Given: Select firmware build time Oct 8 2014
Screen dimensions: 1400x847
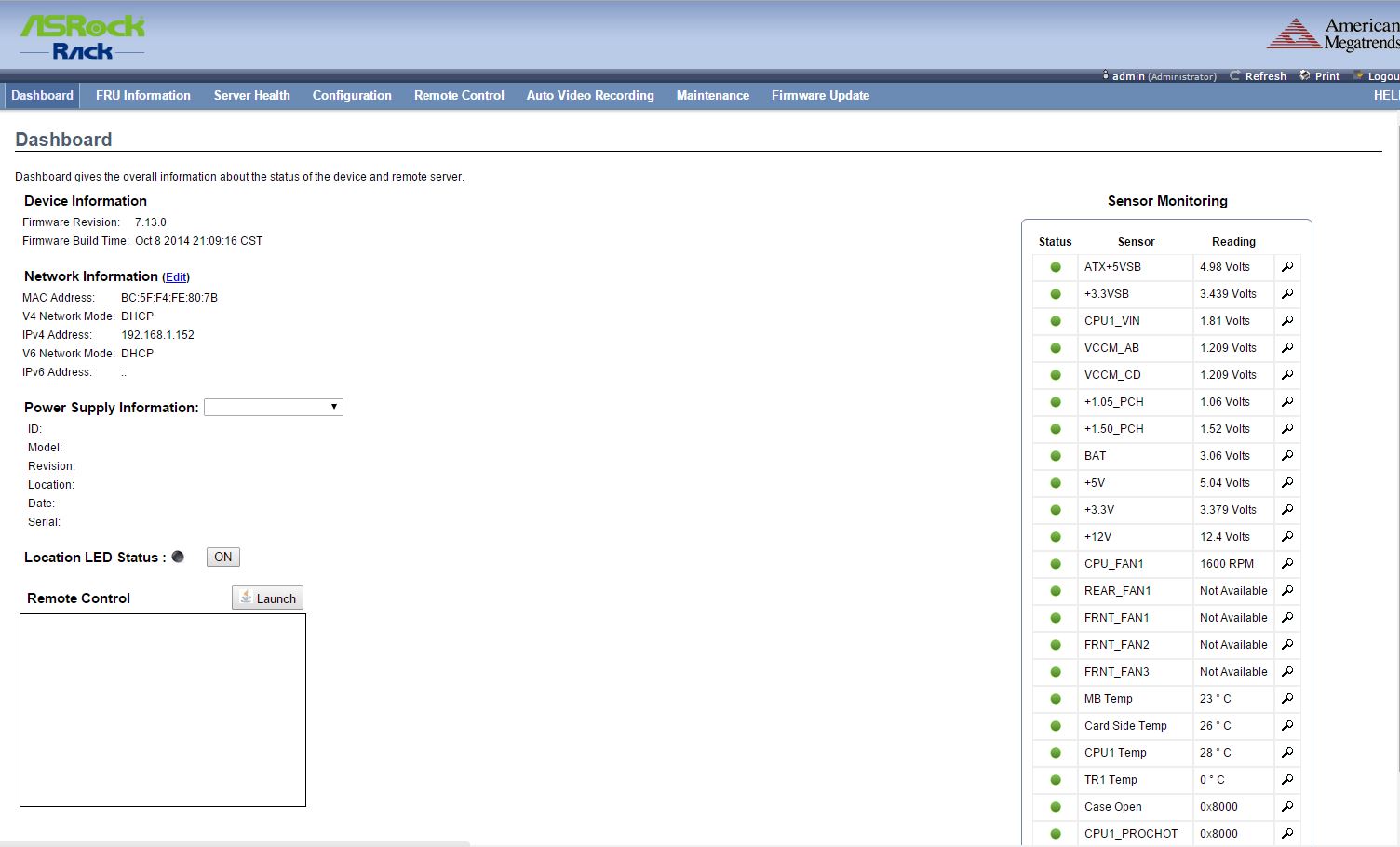Looking at the screenshot, I should tap(198, 241).
